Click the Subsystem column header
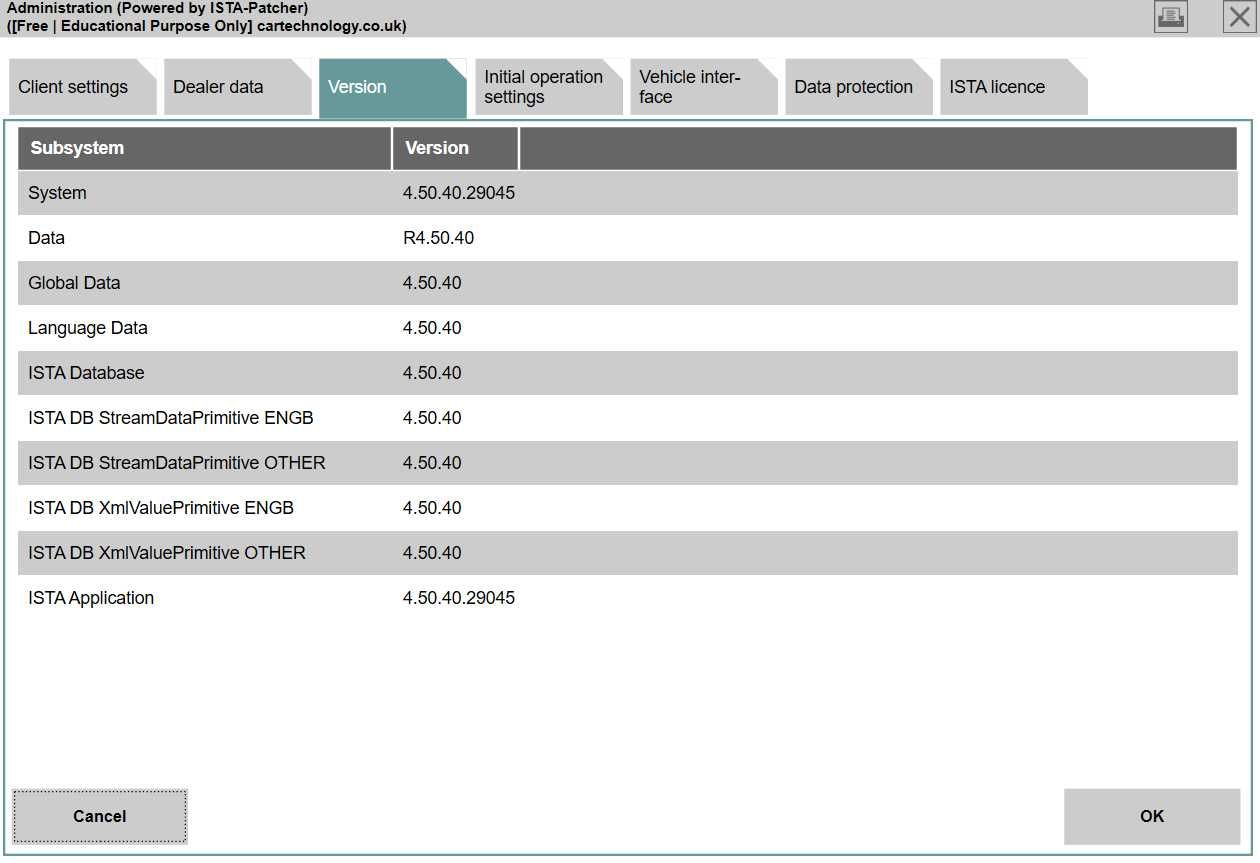 pos(205,148)
